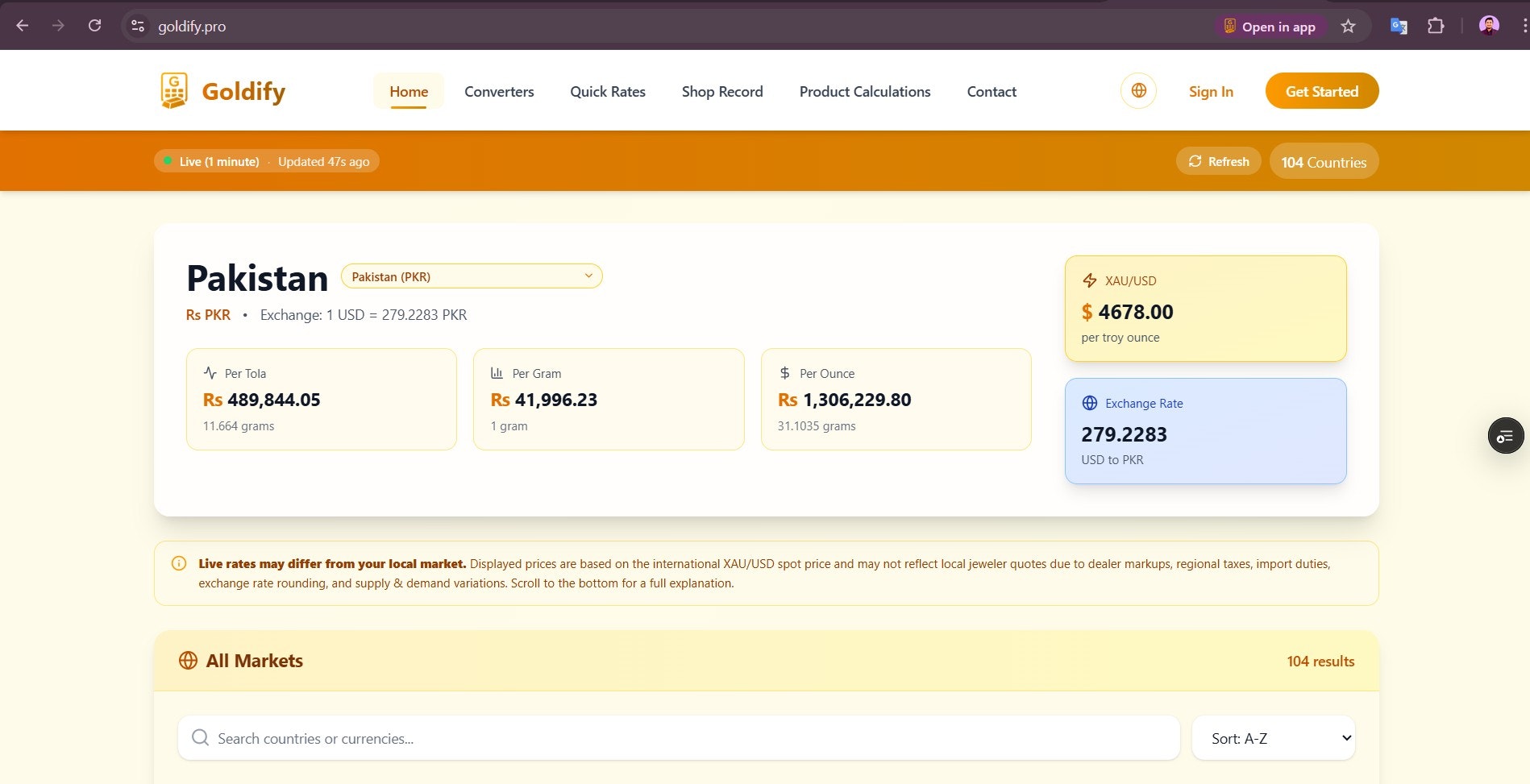Open the Sort: A-Z dropdown
This screenshot has height=784, width=1530.
click(1274, 738)
